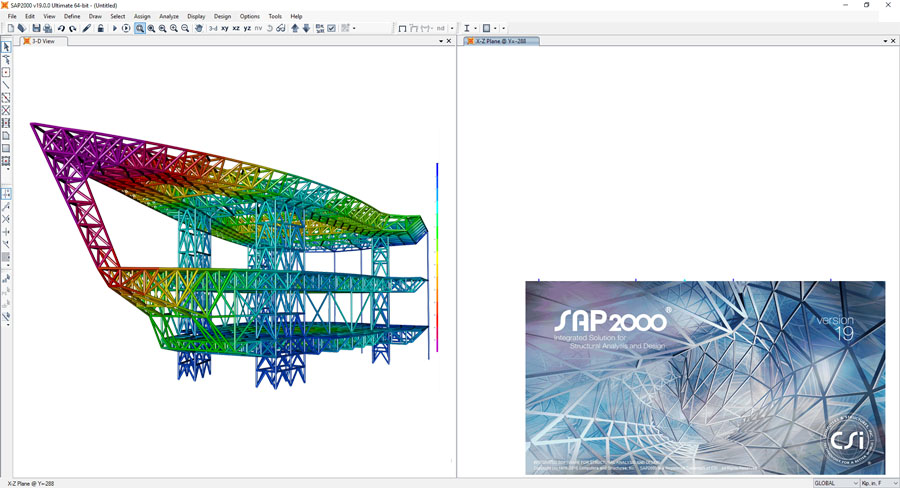The height and width of the screenshot is (488, 900).
Task: Click the Move Up in List arrow
Action: click(294, 28)
